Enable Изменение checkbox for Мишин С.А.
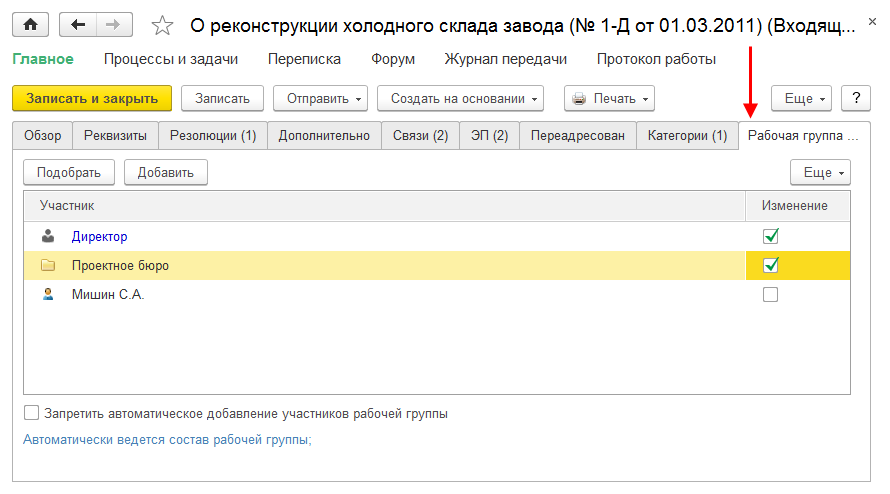Viewport: 890px width, 494px height. tap(770, 295)
